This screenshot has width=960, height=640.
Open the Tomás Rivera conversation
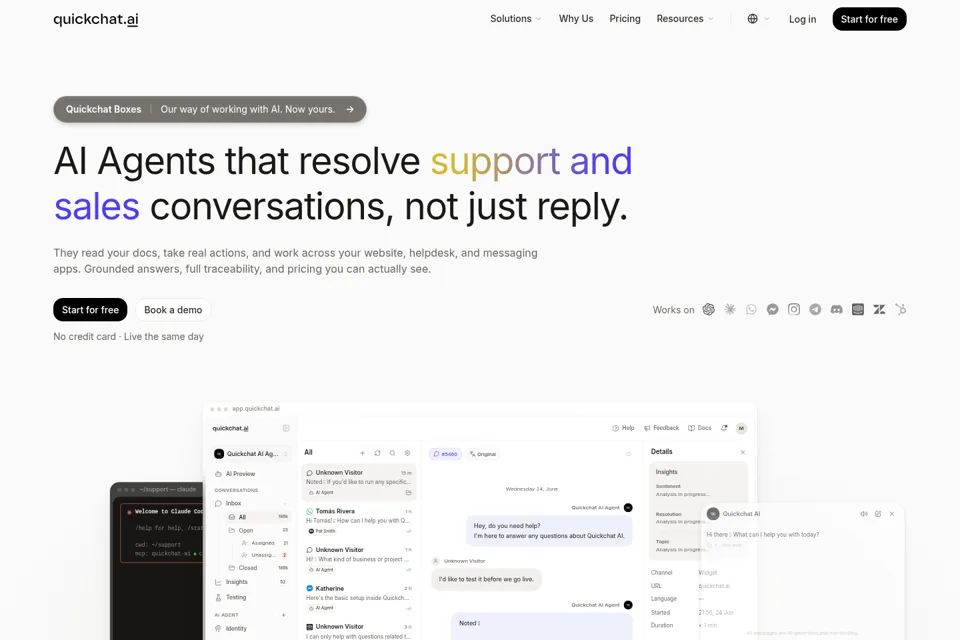(359, 521)
